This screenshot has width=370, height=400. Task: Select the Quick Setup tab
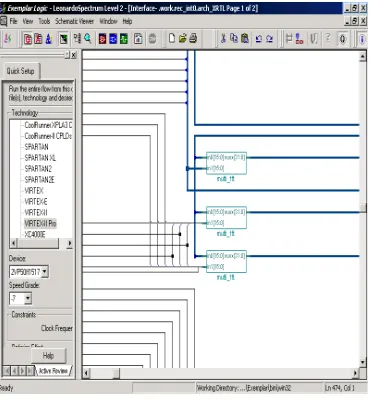[x=20, y=71]
